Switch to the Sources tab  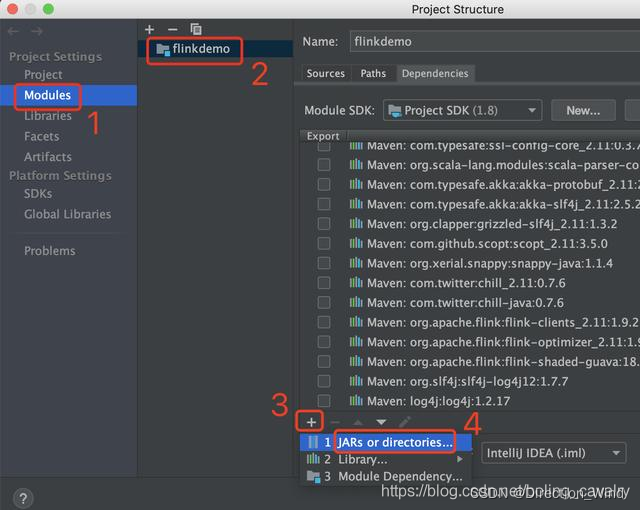(326, 73)
